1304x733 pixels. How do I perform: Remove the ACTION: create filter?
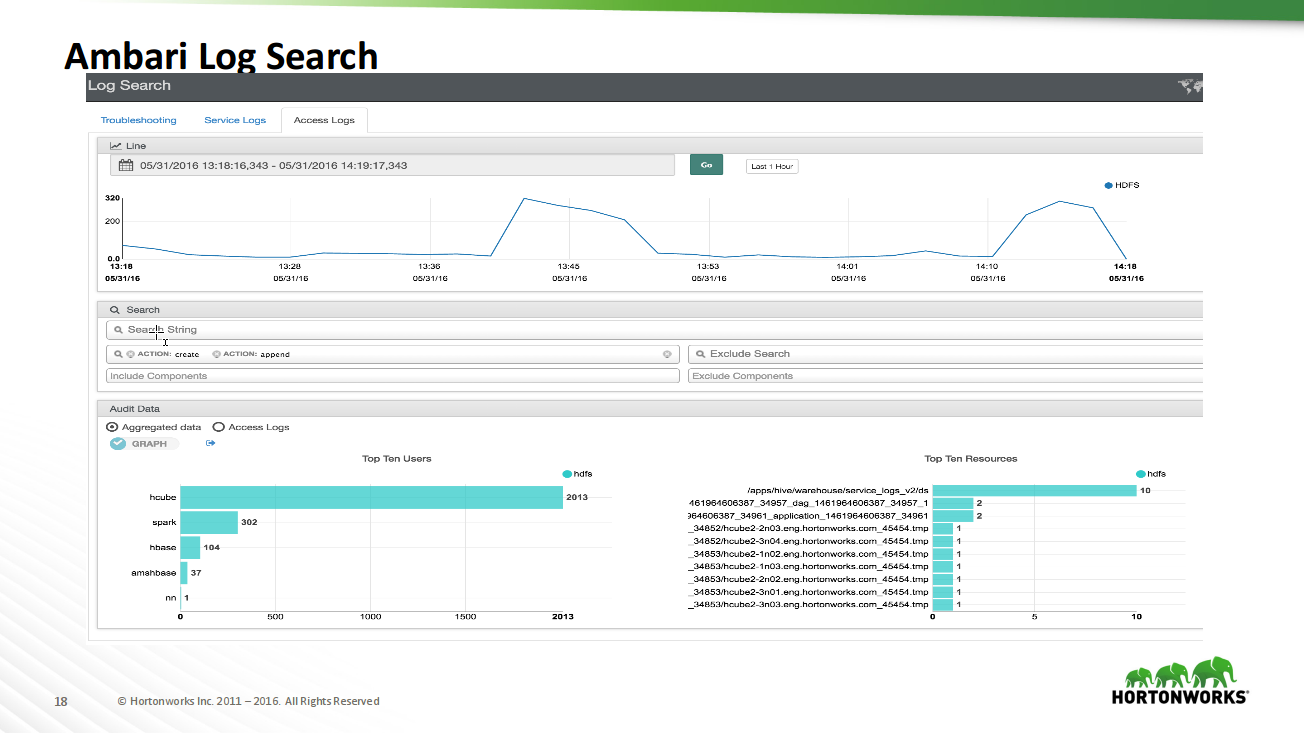[130, 354]
